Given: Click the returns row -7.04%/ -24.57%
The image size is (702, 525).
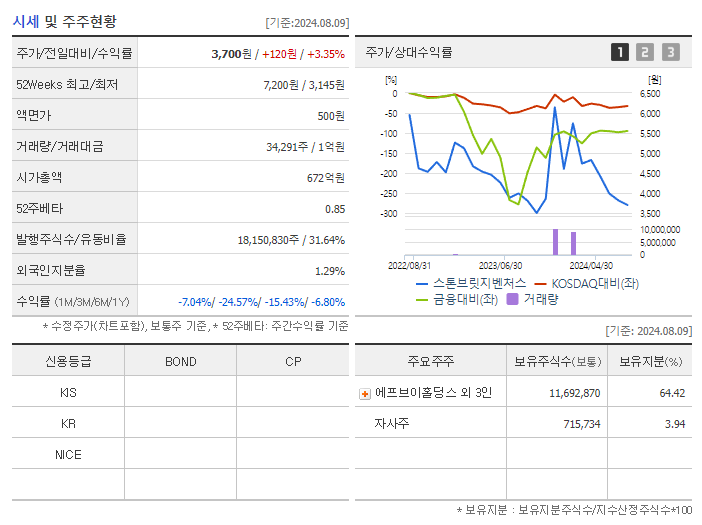Looking at the screenshot, I should [x=261, y=302].
